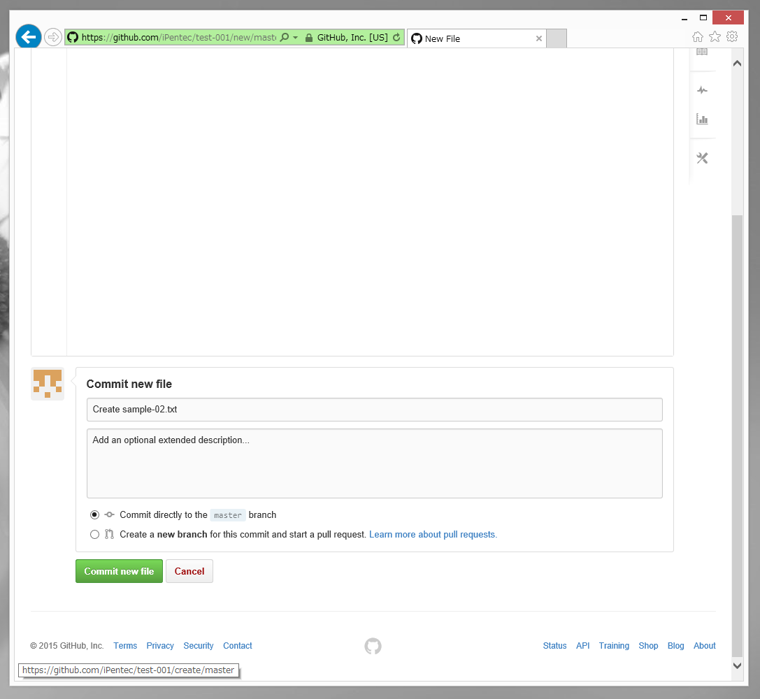The width and height of the screenshot is (760, 699).
Task: Click the commit summary field 'Create sample-02.txt'
Action: pos(374,410)
